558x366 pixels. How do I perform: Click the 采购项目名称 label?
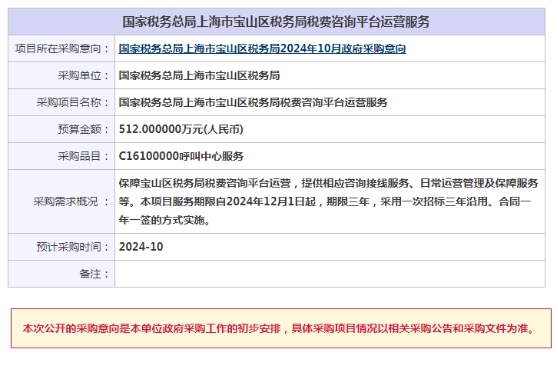click(72, 103)
